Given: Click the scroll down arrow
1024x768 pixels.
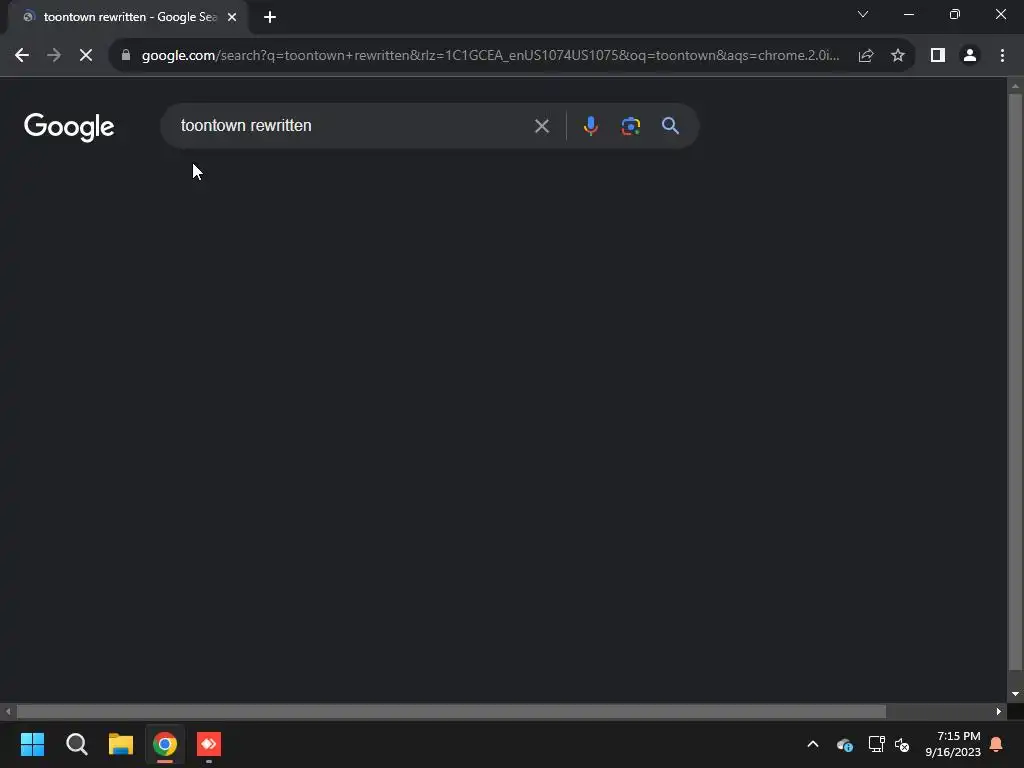Looking at the screenshot, I should (1015, 694).
